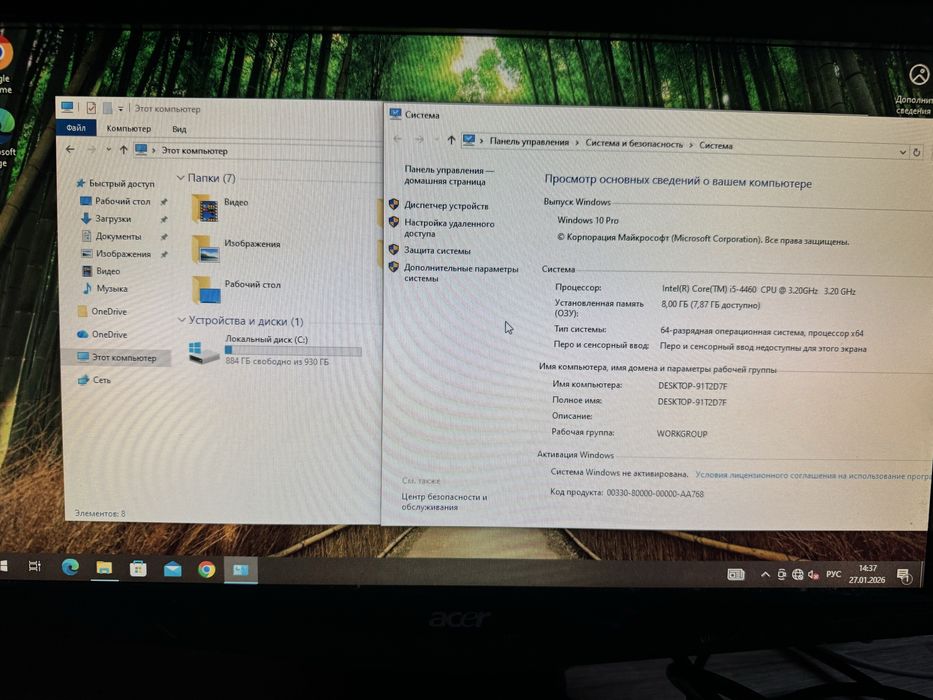Open touch keyboard icon in tray

click(736, 574)
